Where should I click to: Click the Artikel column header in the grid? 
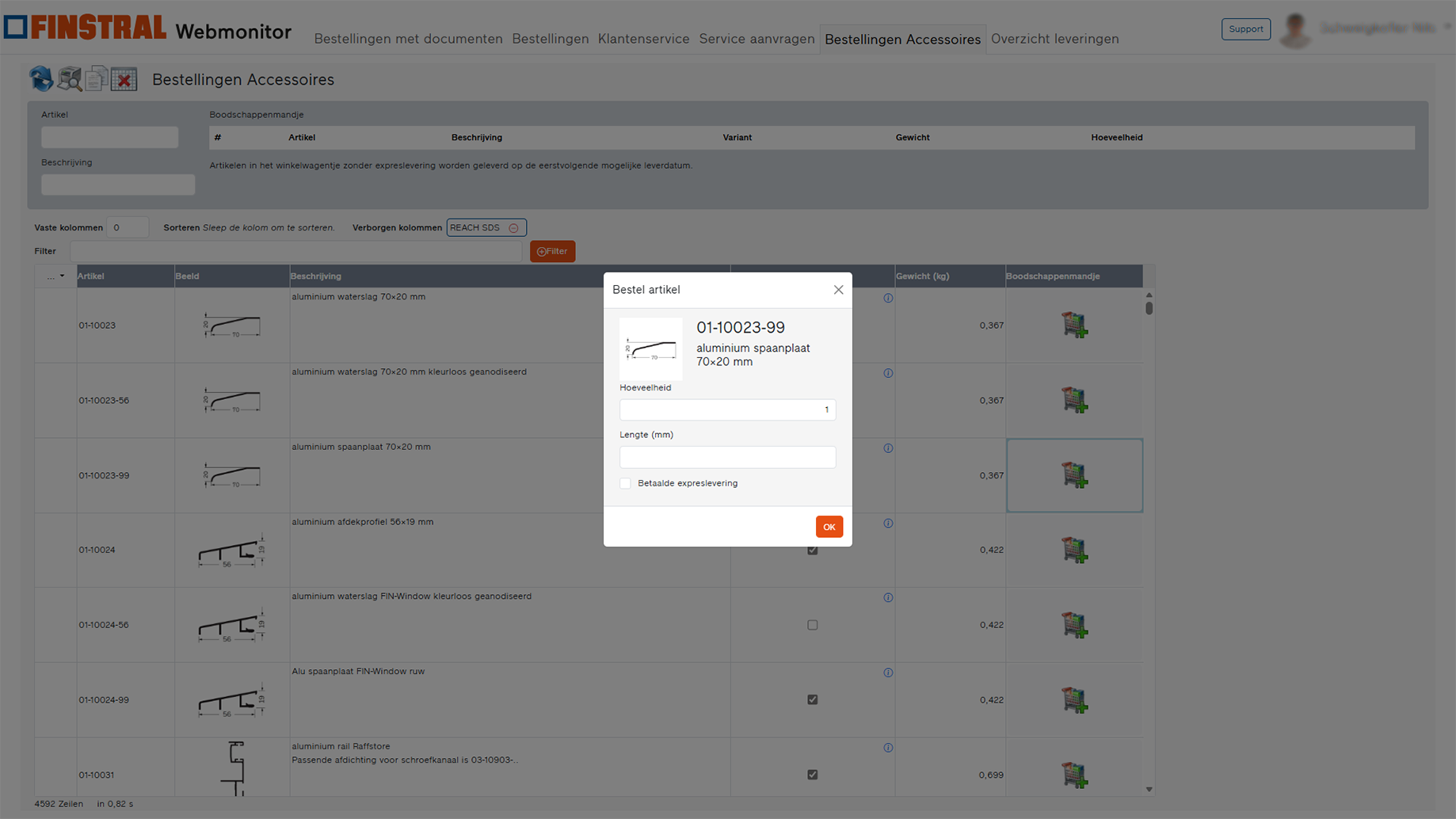pyautogui.click(x=125, y=276)
